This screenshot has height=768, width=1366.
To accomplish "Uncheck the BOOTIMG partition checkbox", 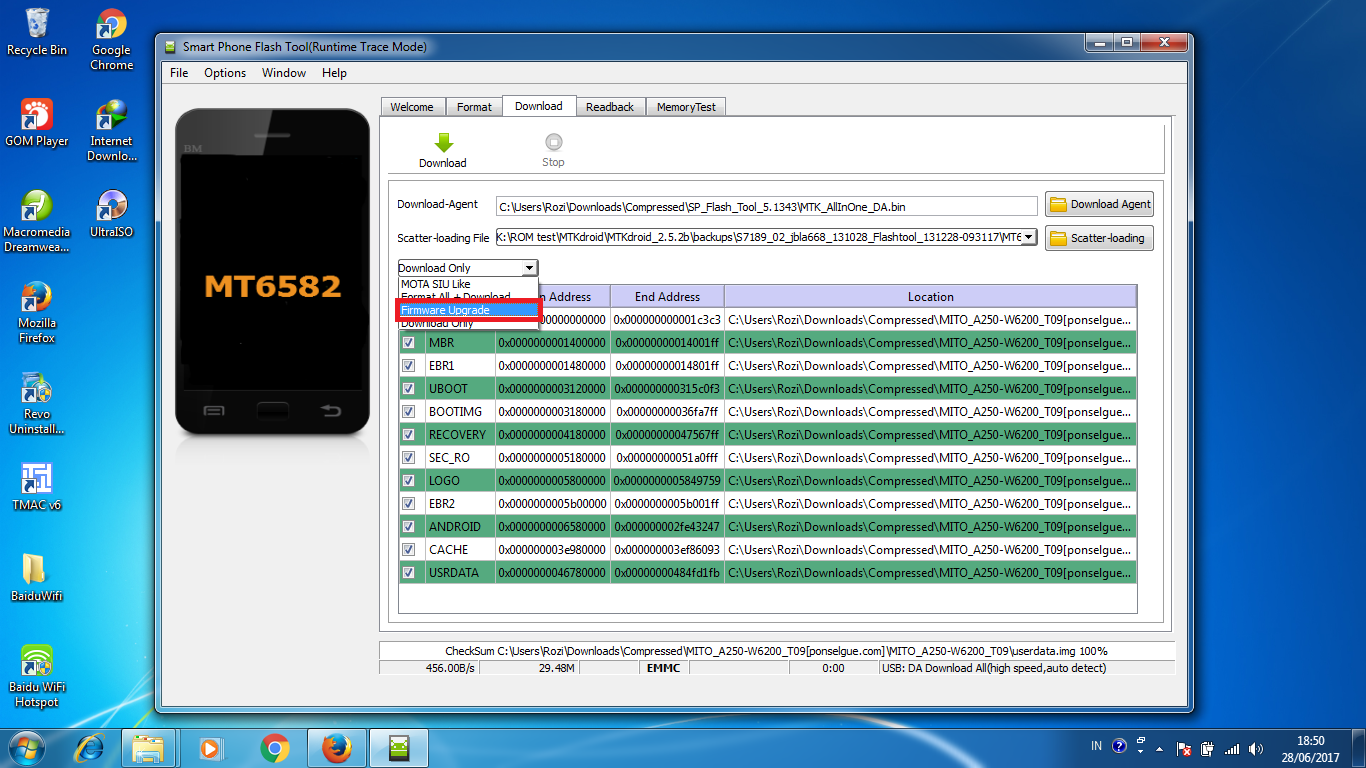I will (x=409, y=412).
